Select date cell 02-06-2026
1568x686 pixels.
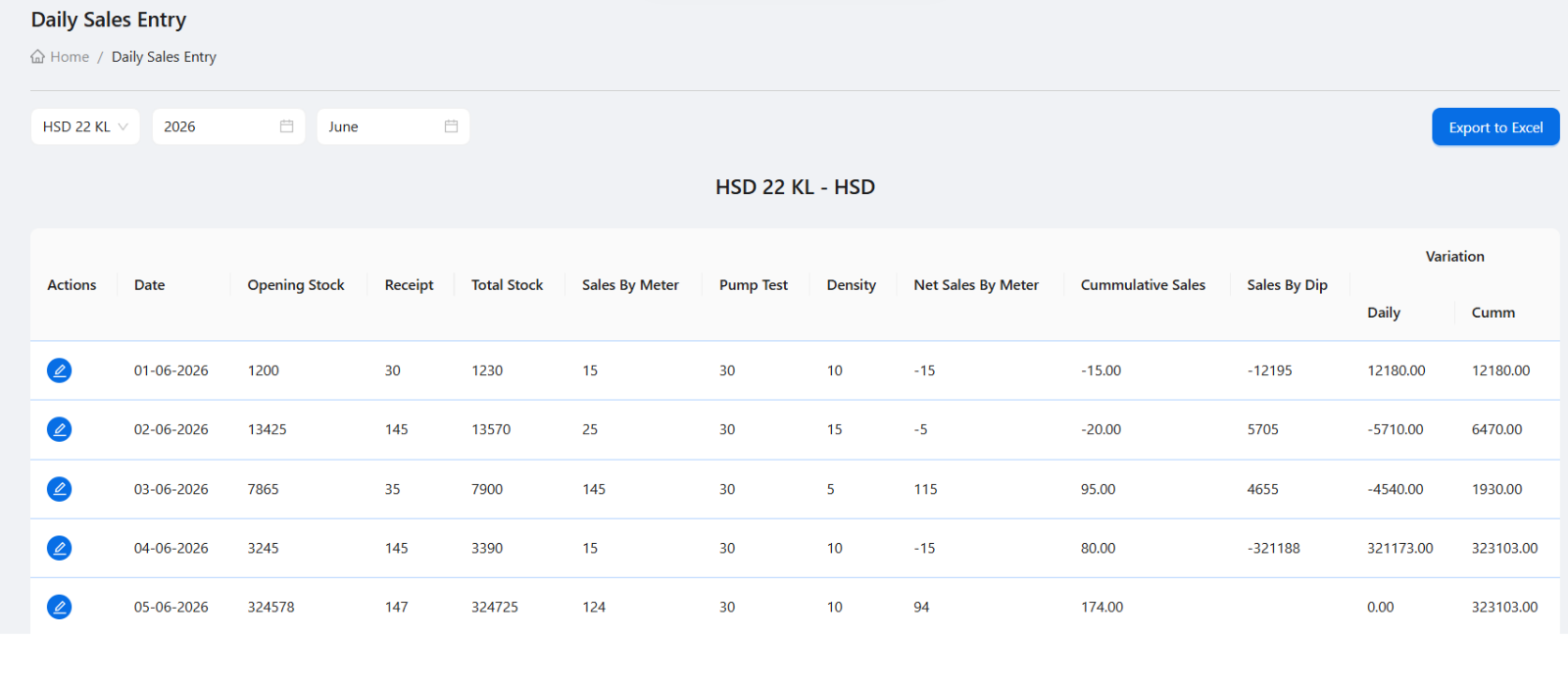(x=171, y=429)
